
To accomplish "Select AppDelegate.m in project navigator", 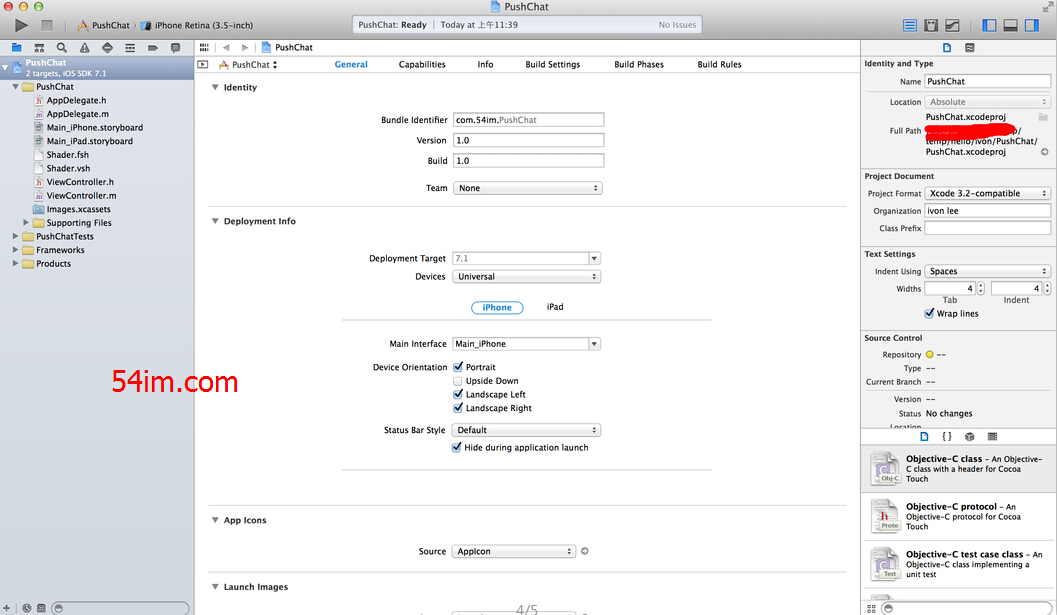I will pos(77,114).
